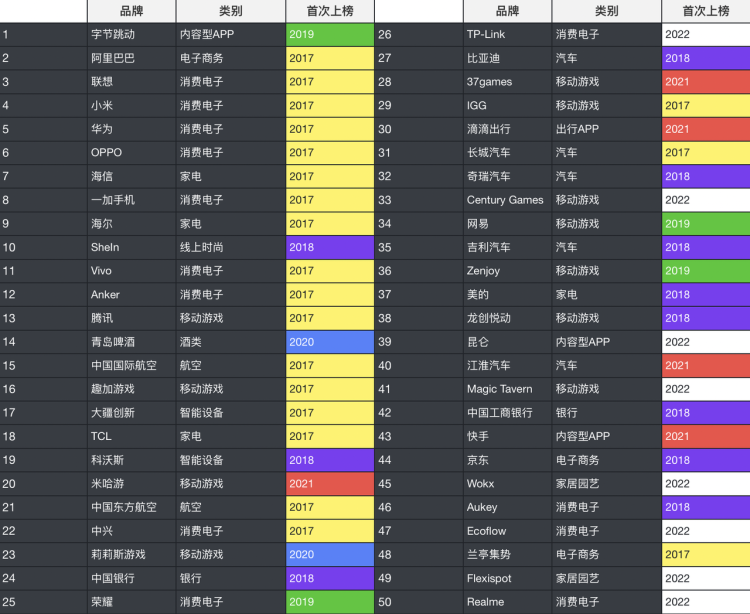Click the Zenjoy brand cell
The height and width of the screenshot is (614, 750).
pos(507,271)
